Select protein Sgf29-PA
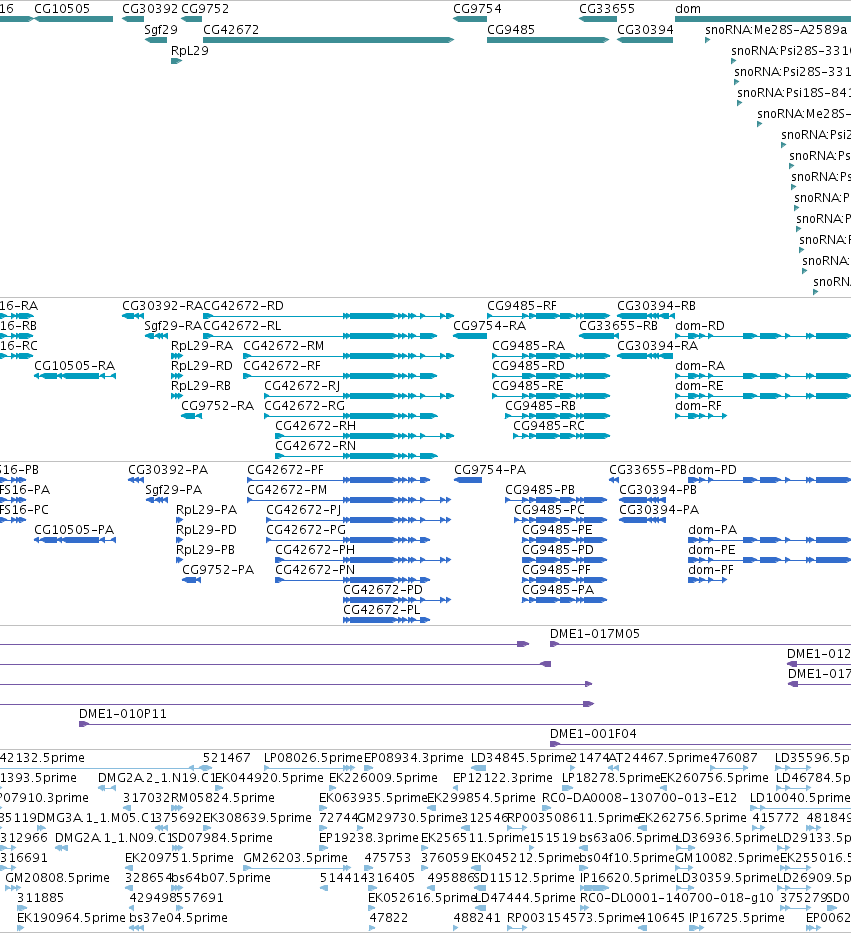851x933 pixels. point(157,500)
